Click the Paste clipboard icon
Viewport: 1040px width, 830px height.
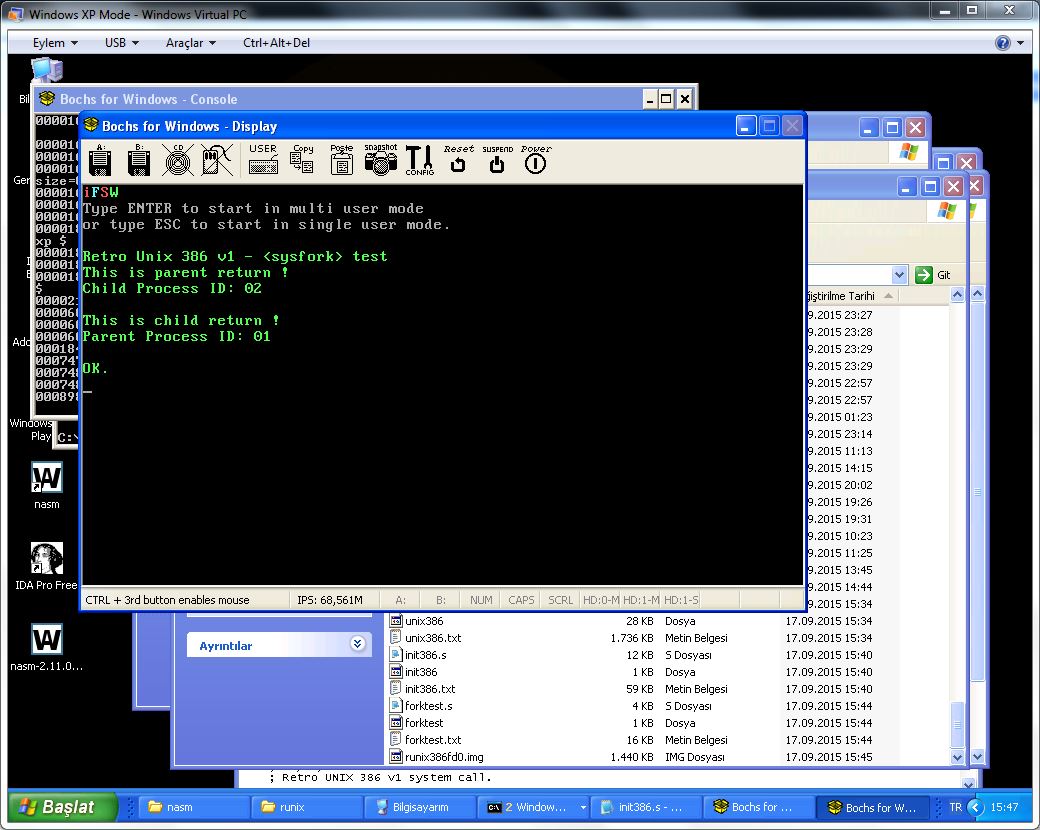342,159
